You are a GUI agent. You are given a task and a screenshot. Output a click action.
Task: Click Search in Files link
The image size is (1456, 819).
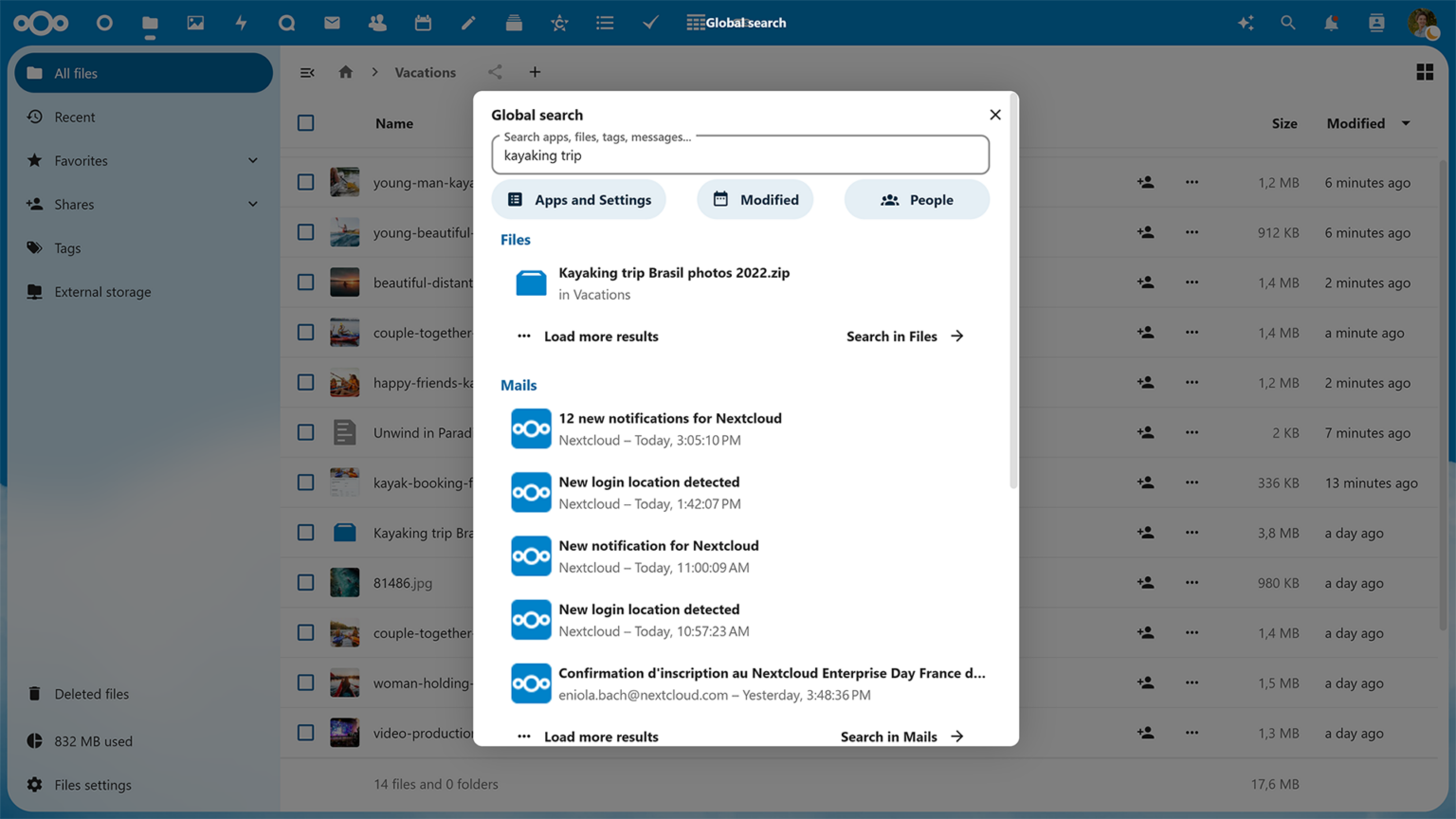tap(904, 337)
